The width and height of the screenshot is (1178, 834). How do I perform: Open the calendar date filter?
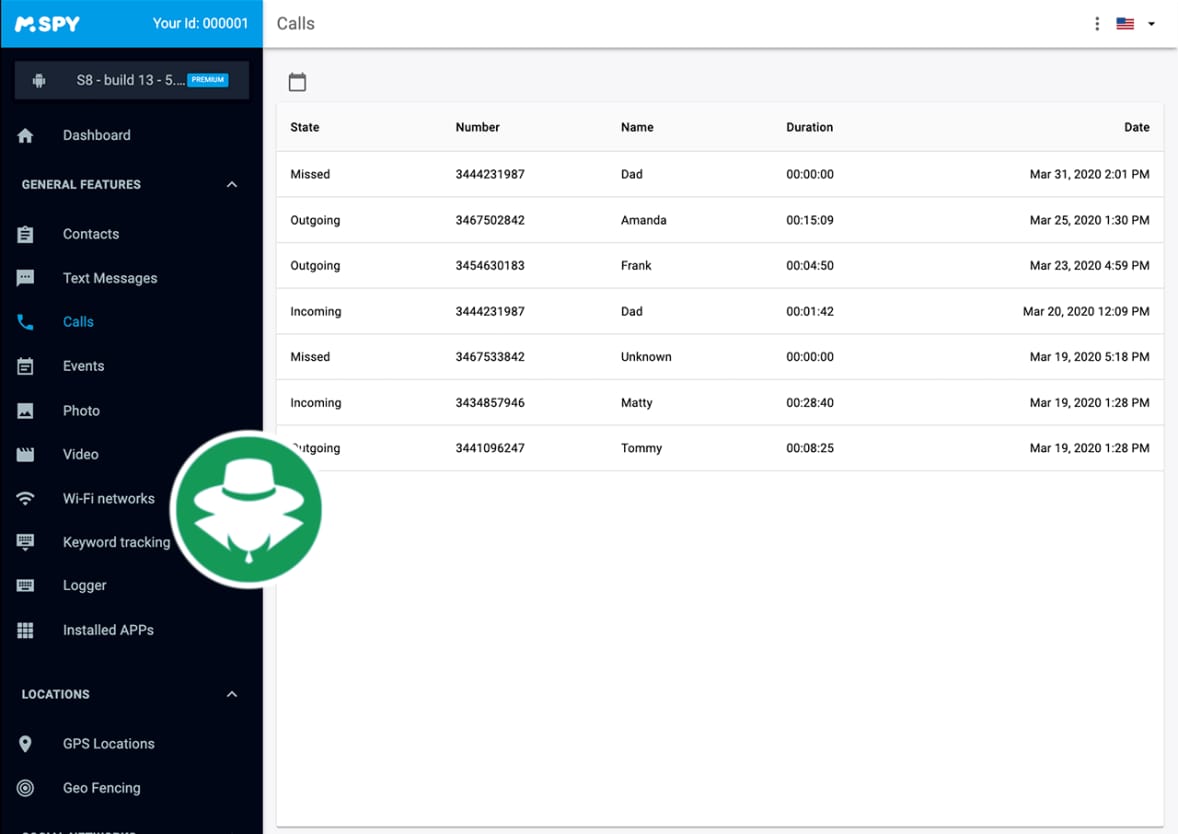point(297,82)
